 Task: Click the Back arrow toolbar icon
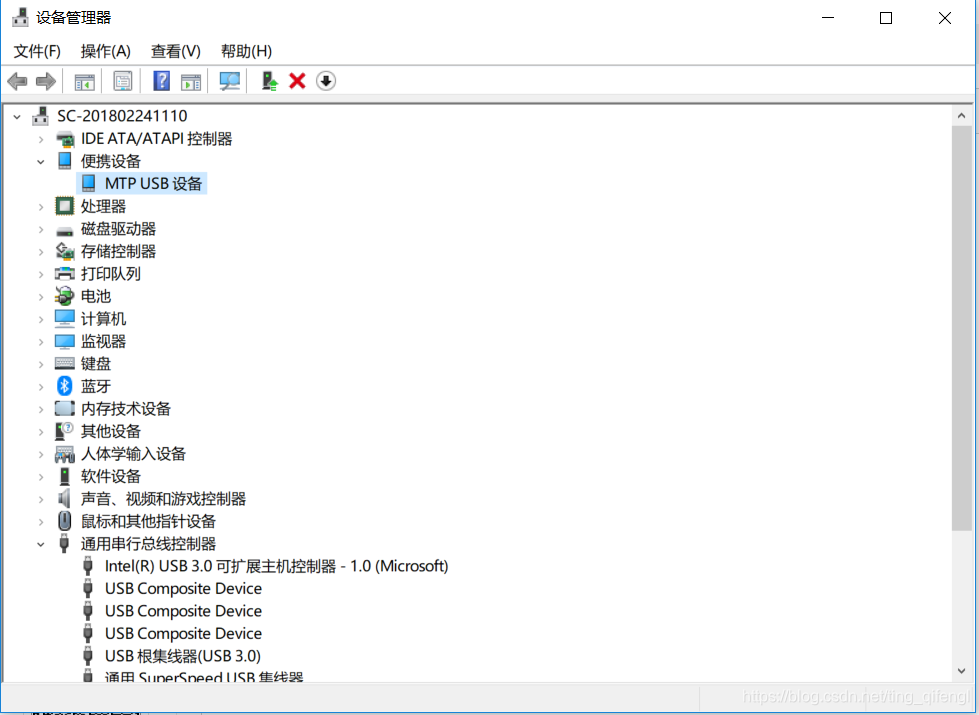point(17,81)
